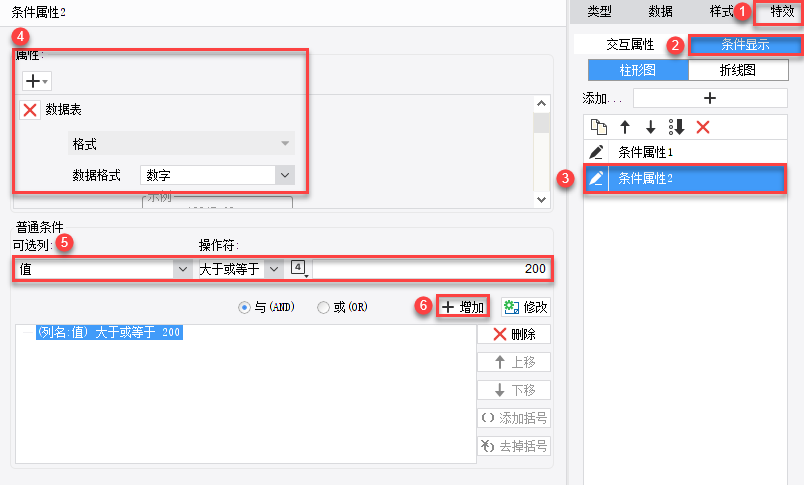The width and height of the screenshot is (804, 485).
Task: Select condition row (列名:值) 大于或等于 200
Action: point(109,332)
